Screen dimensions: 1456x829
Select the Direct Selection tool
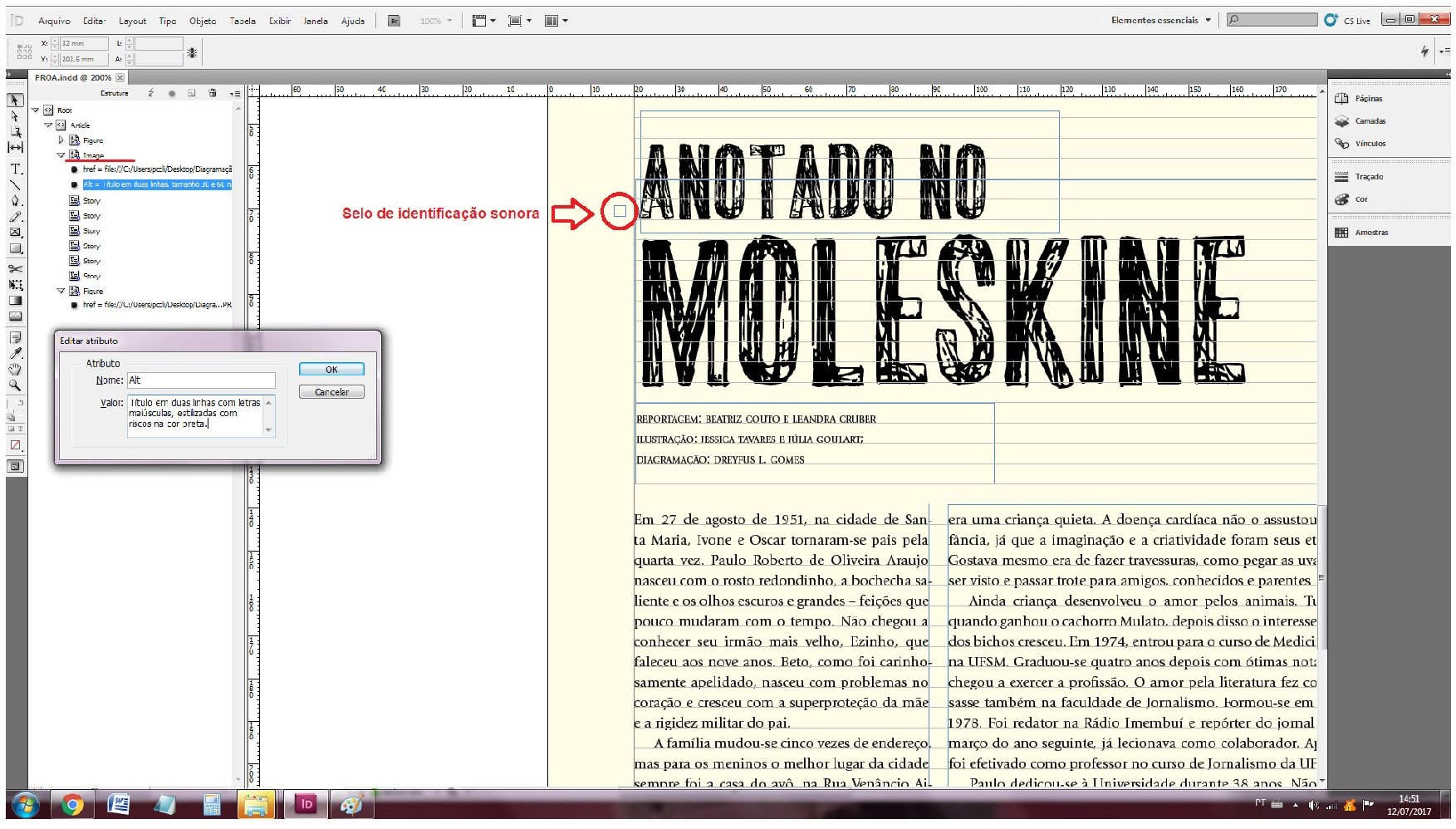[x=15, y=116]
